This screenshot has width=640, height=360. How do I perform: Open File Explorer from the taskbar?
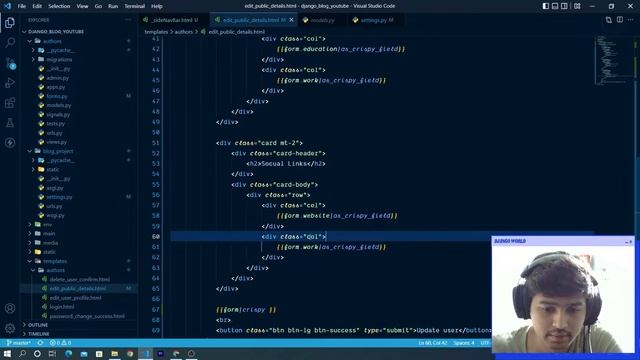pyautogui.click(x=114, y=353)
